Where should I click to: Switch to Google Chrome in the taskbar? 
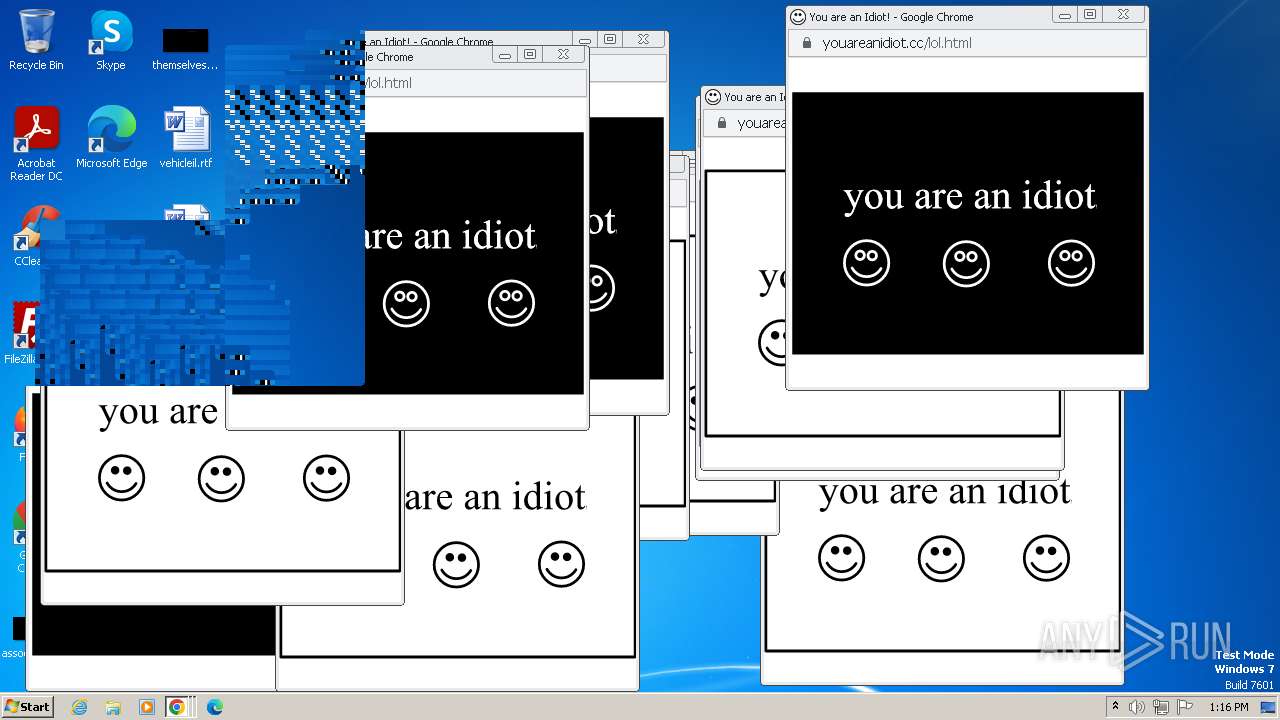tap(177, 707)
